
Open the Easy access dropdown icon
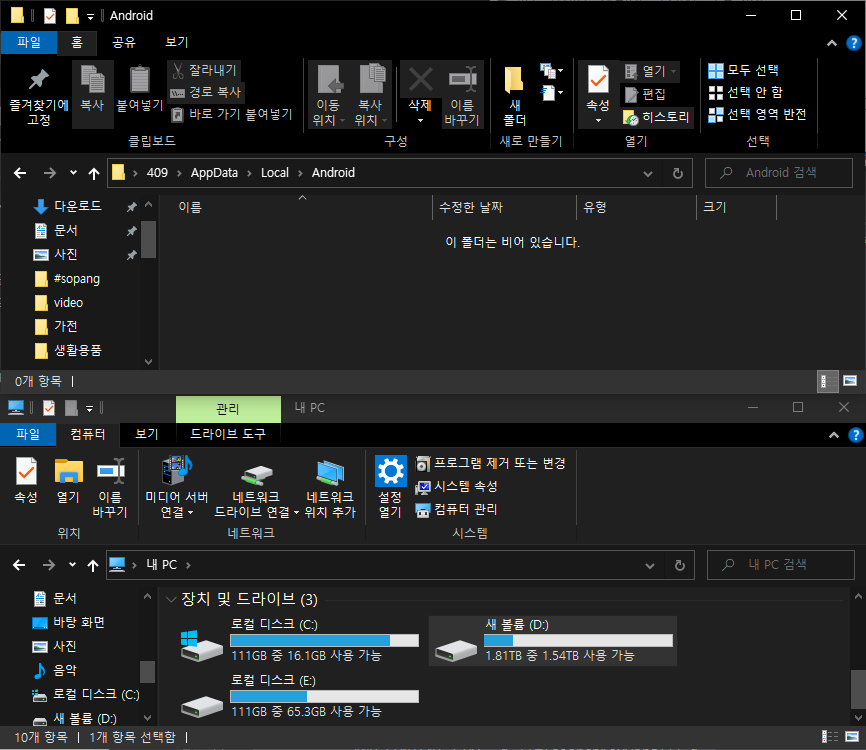[x=551, y=92]
